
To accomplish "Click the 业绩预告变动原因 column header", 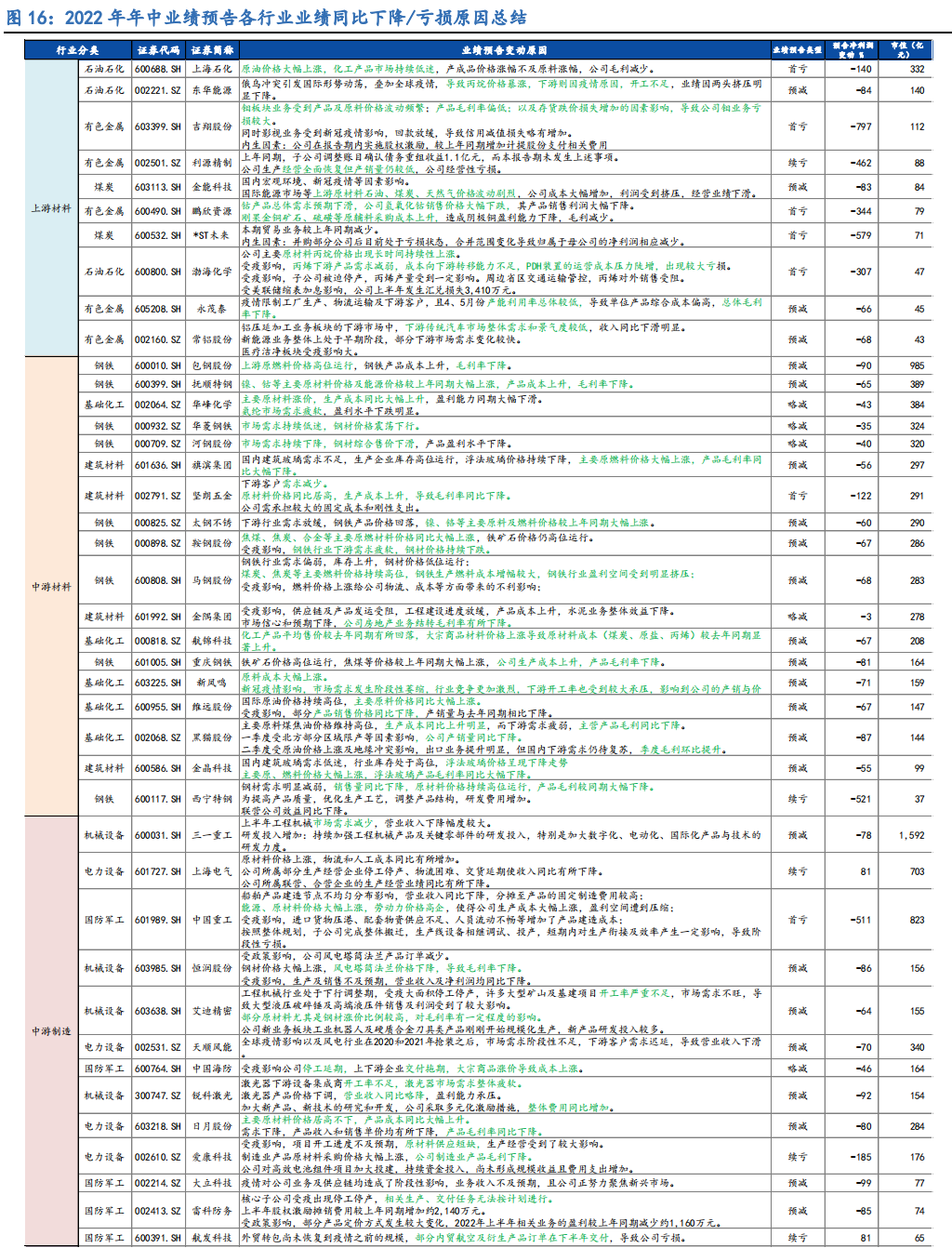I will click(504, 50).
